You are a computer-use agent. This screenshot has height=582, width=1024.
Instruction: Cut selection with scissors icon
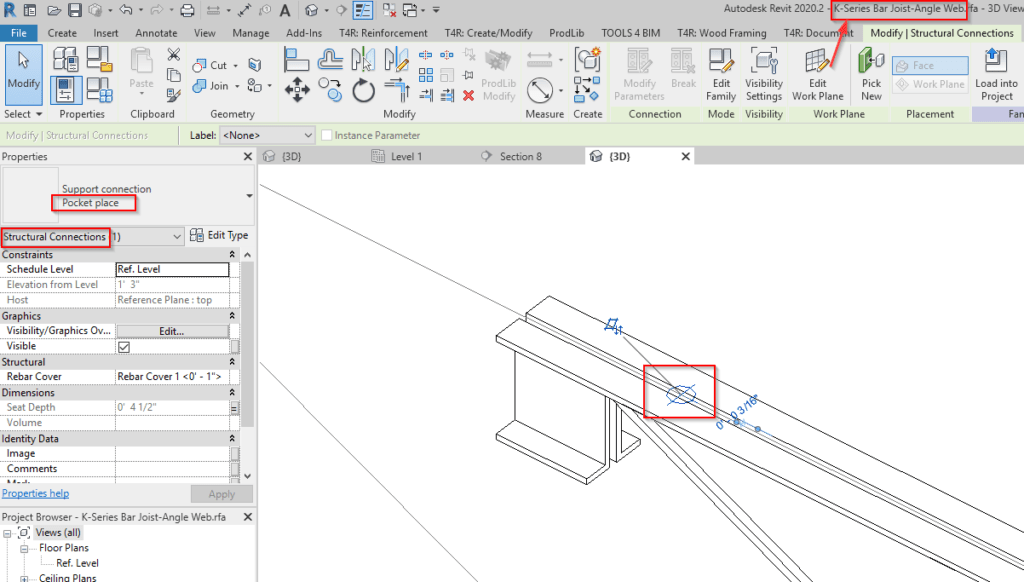tap(174, 54)
